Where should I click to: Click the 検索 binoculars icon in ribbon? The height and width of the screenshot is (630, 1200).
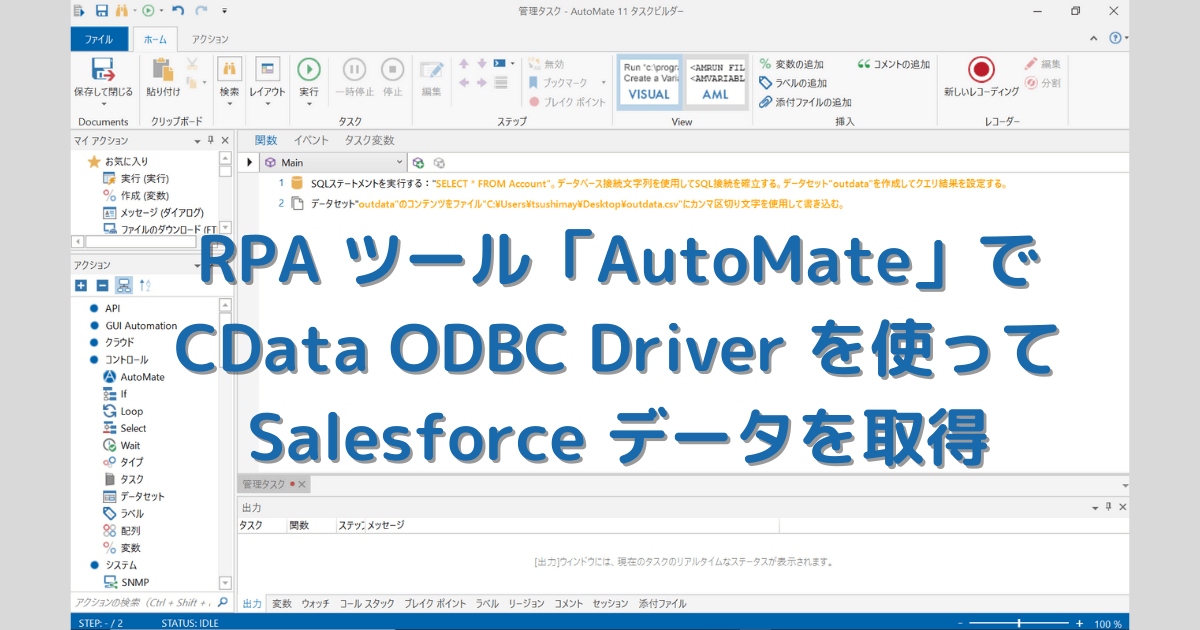pyautogui.click(x=229, y=68)
